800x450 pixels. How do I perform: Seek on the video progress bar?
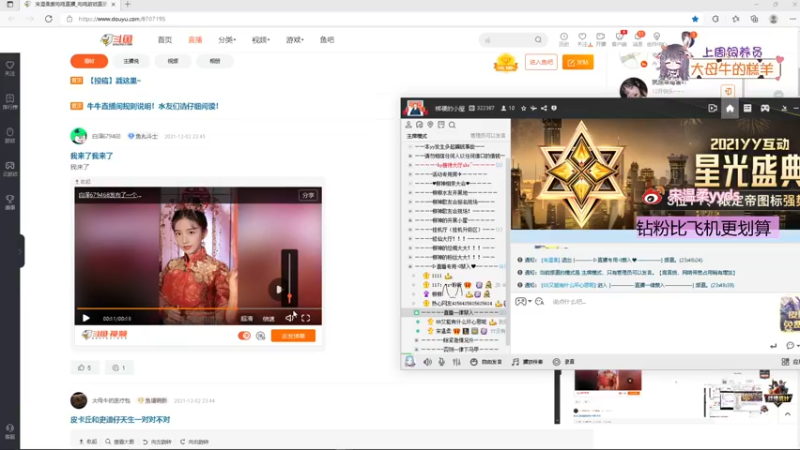point(198,308)
